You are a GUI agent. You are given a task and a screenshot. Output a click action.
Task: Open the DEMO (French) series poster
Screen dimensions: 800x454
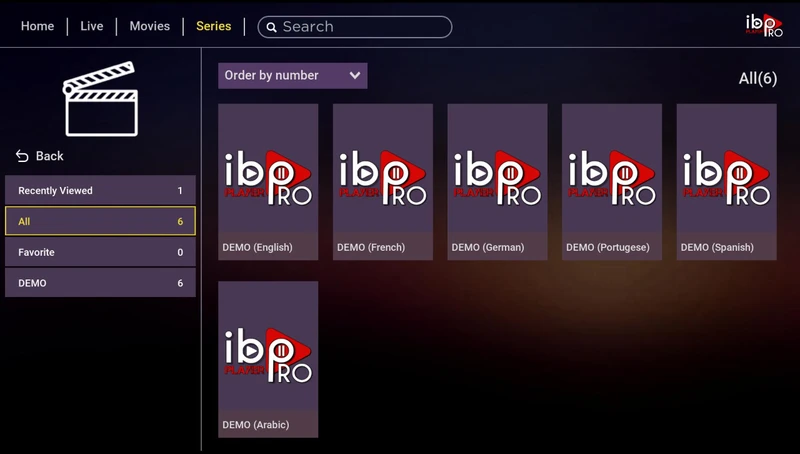383,182
